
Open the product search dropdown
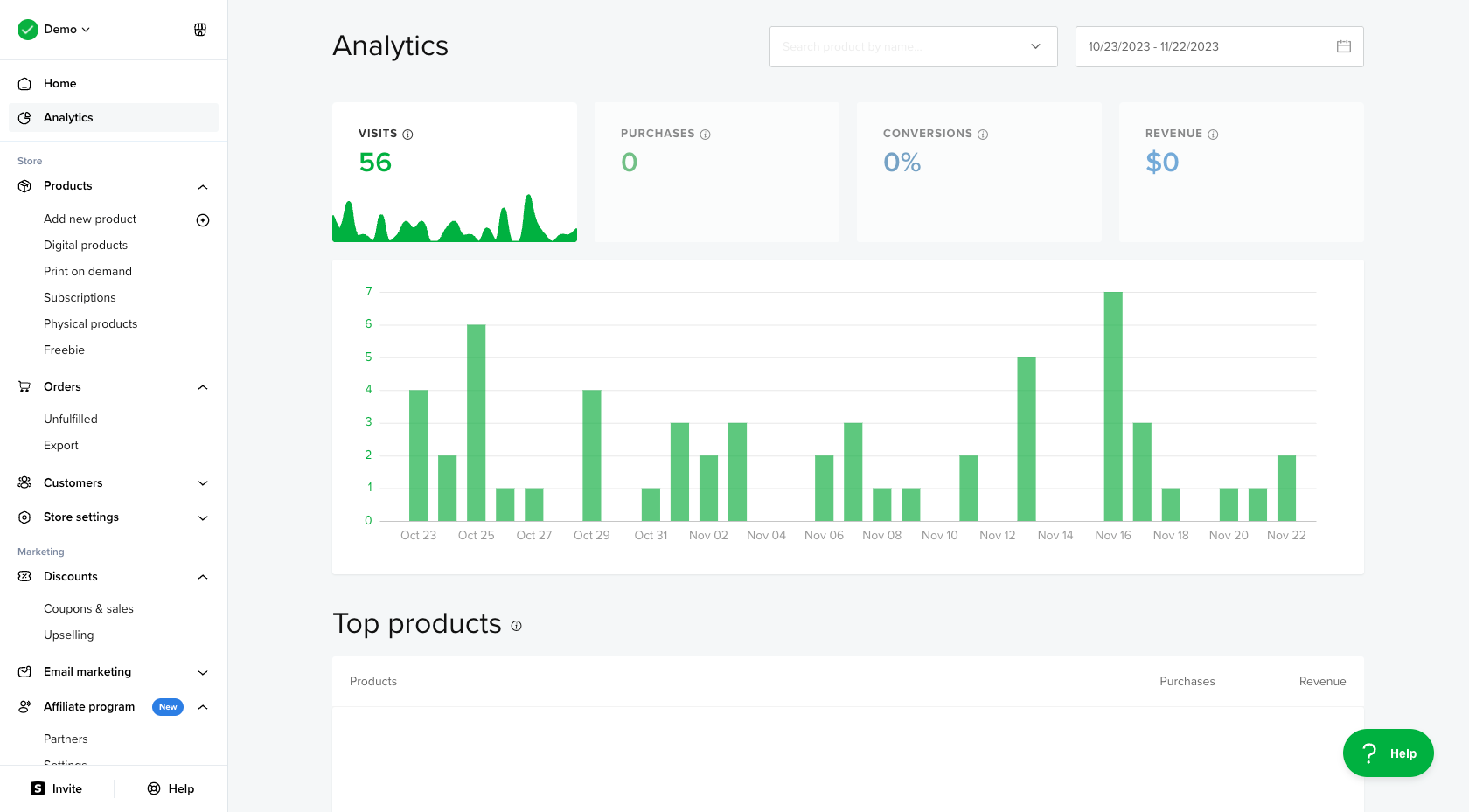click(1035, 46)
